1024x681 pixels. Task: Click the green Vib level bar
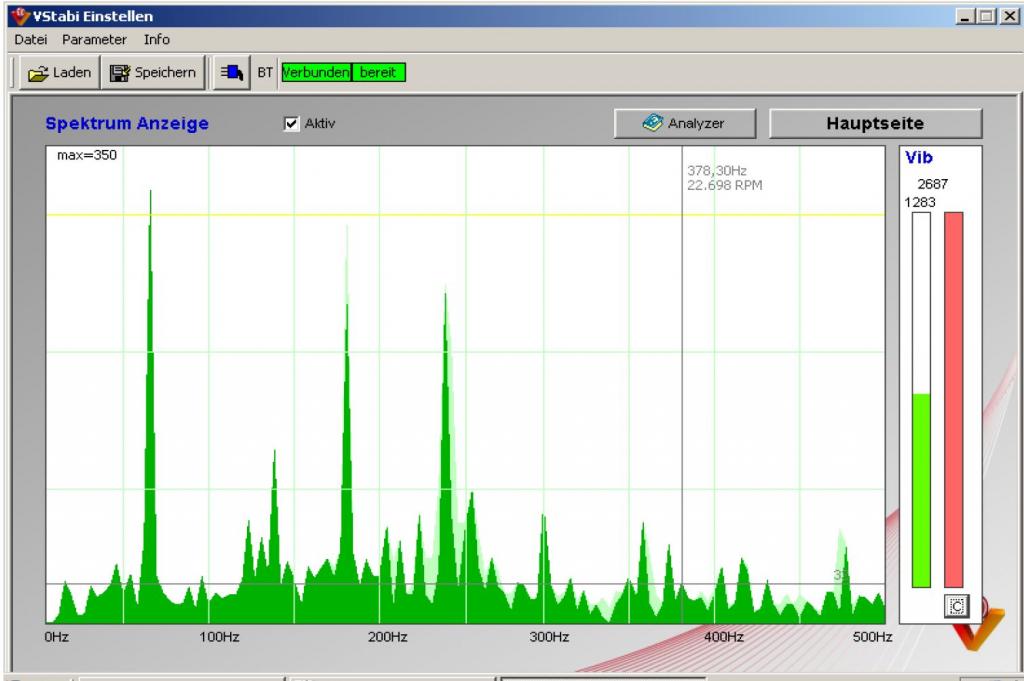(x=921, y=490)
